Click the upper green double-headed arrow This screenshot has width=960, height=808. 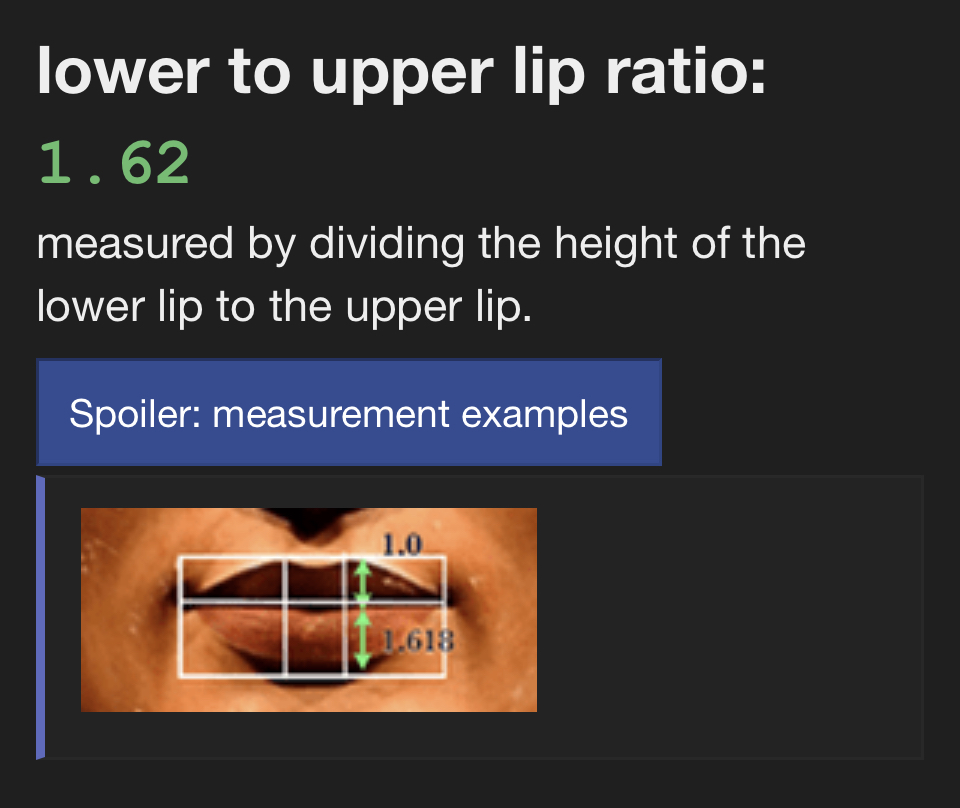[363, 580]
